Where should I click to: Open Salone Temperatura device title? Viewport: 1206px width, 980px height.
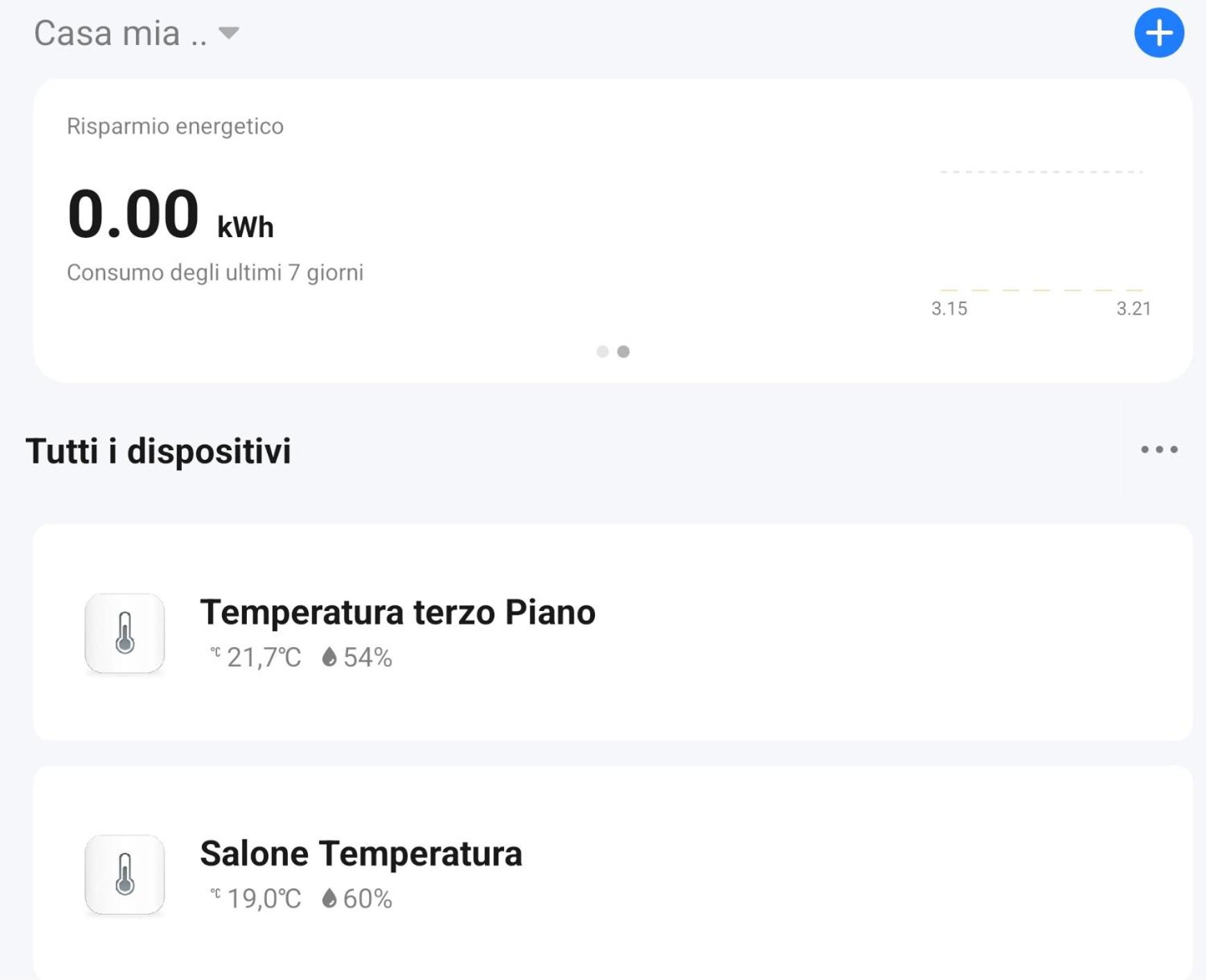pyautogui.click(x=361, y=853)
